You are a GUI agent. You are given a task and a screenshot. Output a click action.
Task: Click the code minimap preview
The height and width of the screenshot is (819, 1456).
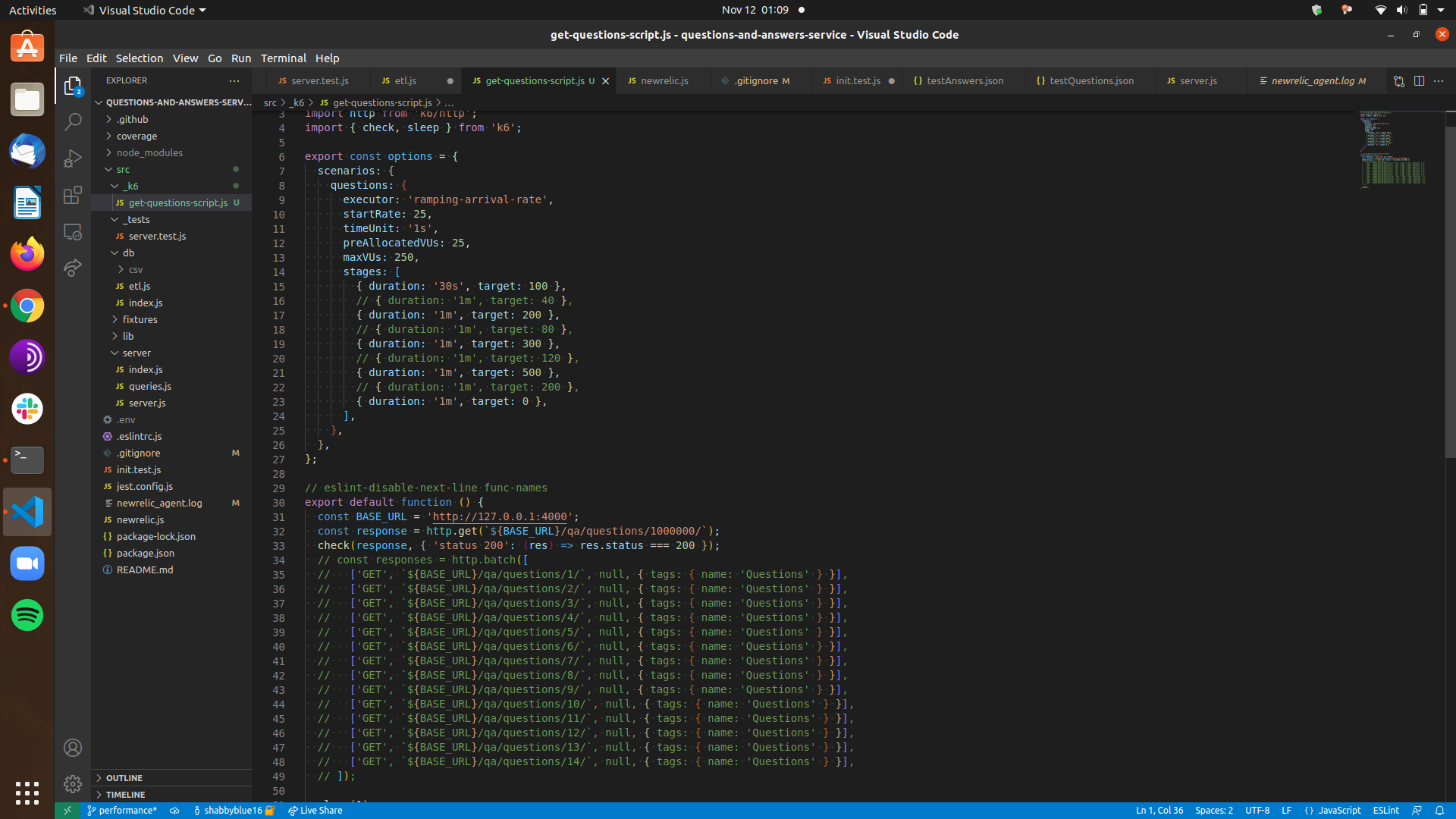pos(1394,149)
